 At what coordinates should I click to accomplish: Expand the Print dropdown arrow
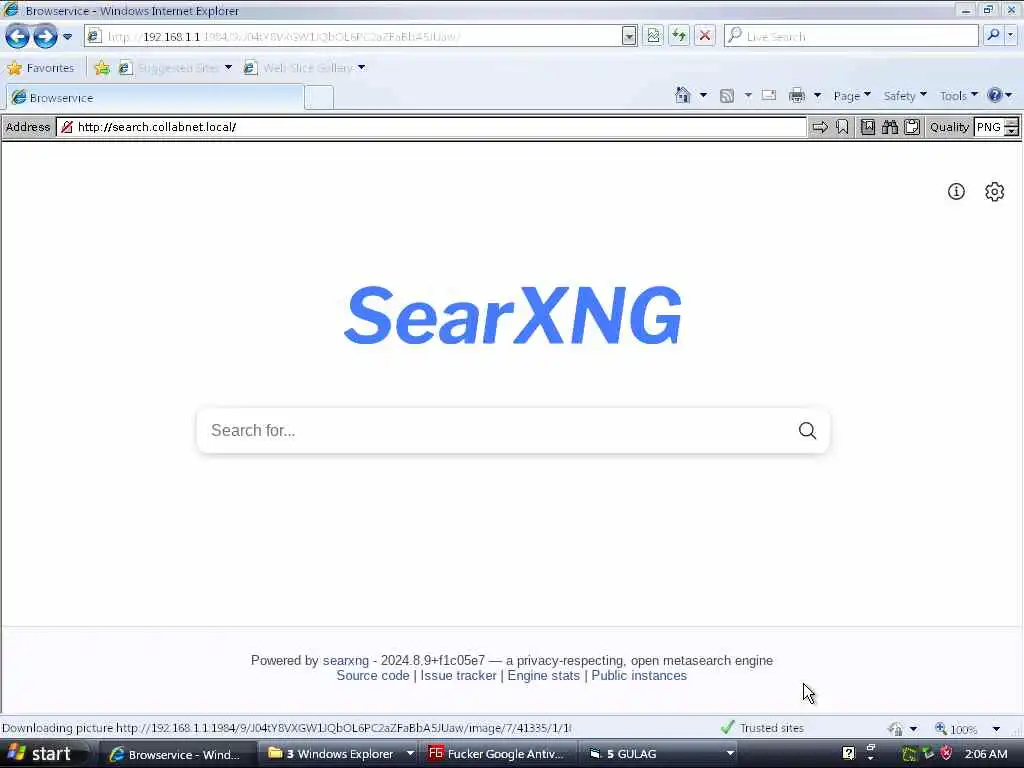click(x=817, y=96)
